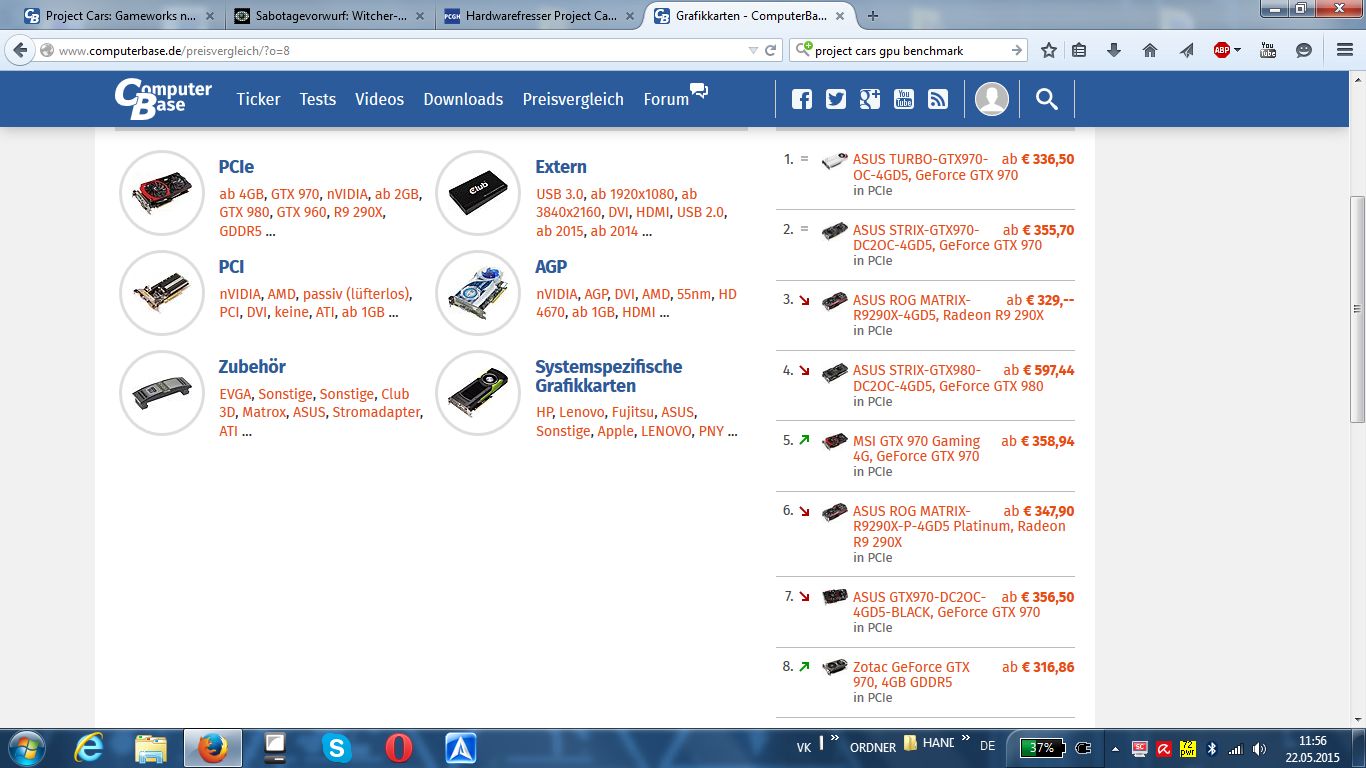Click the vertical page scrollbar thumb
1366x768 pixels.
[x=1357, y=308]
